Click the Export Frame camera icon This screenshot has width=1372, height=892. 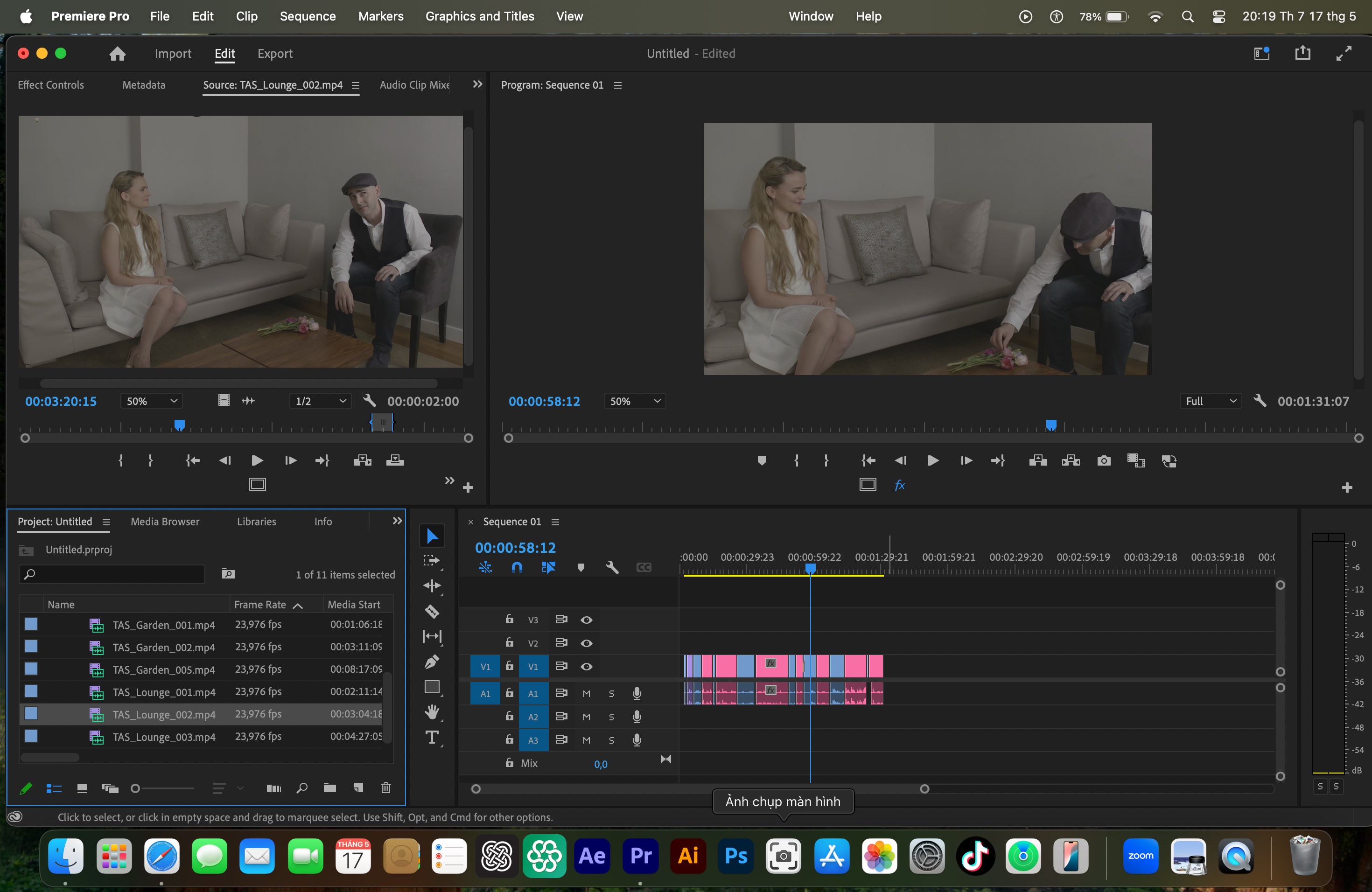coord(1104,460)
